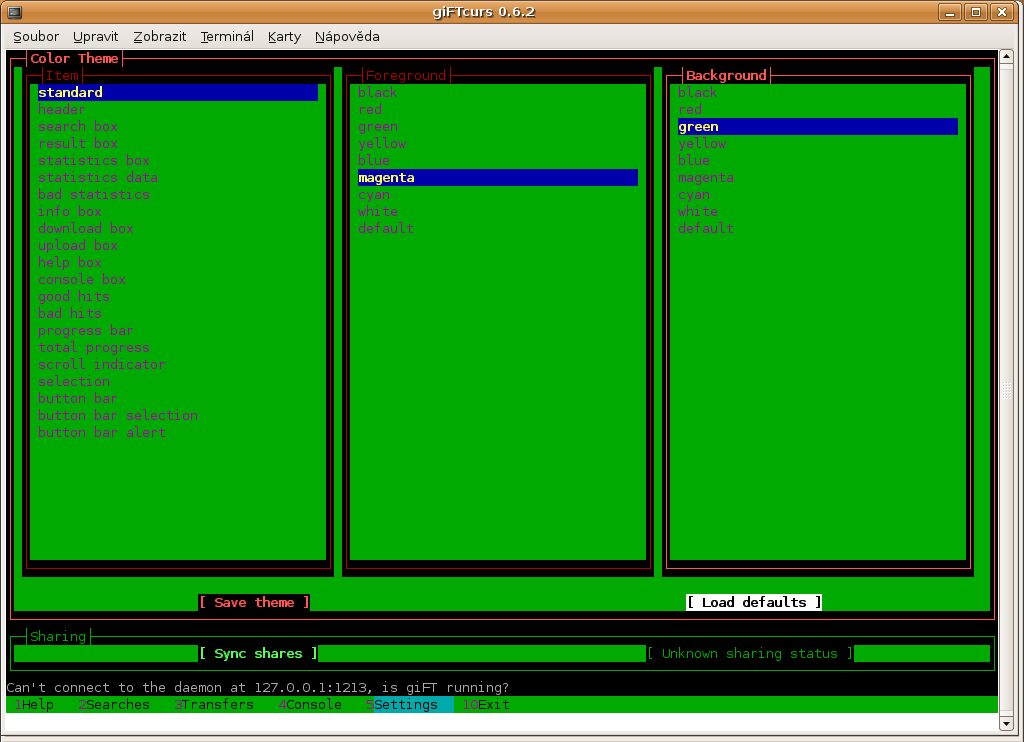This screenshot has height=742, width=1024.
Task: Select 'bad hits' in the Item list
Action: coord(69,313)
